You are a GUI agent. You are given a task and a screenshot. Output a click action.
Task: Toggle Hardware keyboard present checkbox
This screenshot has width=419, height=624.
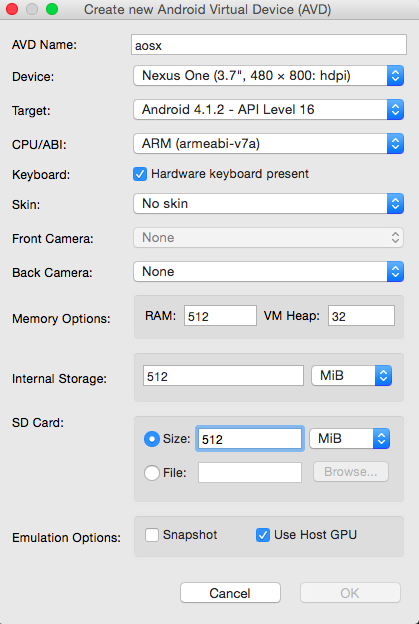point(140,174)
